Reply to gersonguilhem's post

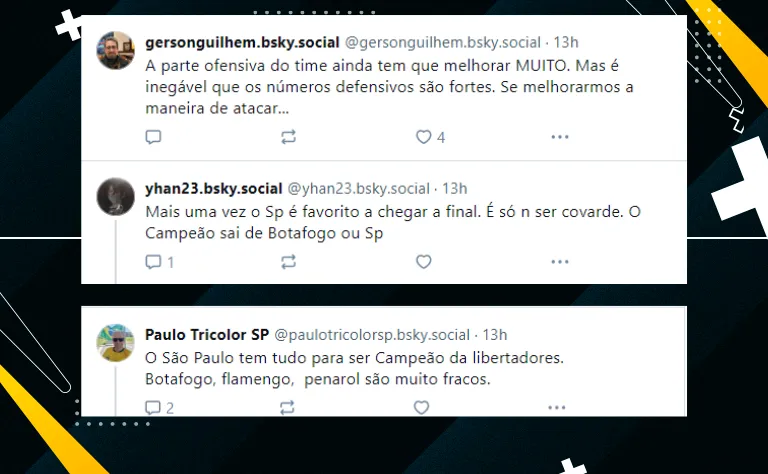[x=153, y=137]
